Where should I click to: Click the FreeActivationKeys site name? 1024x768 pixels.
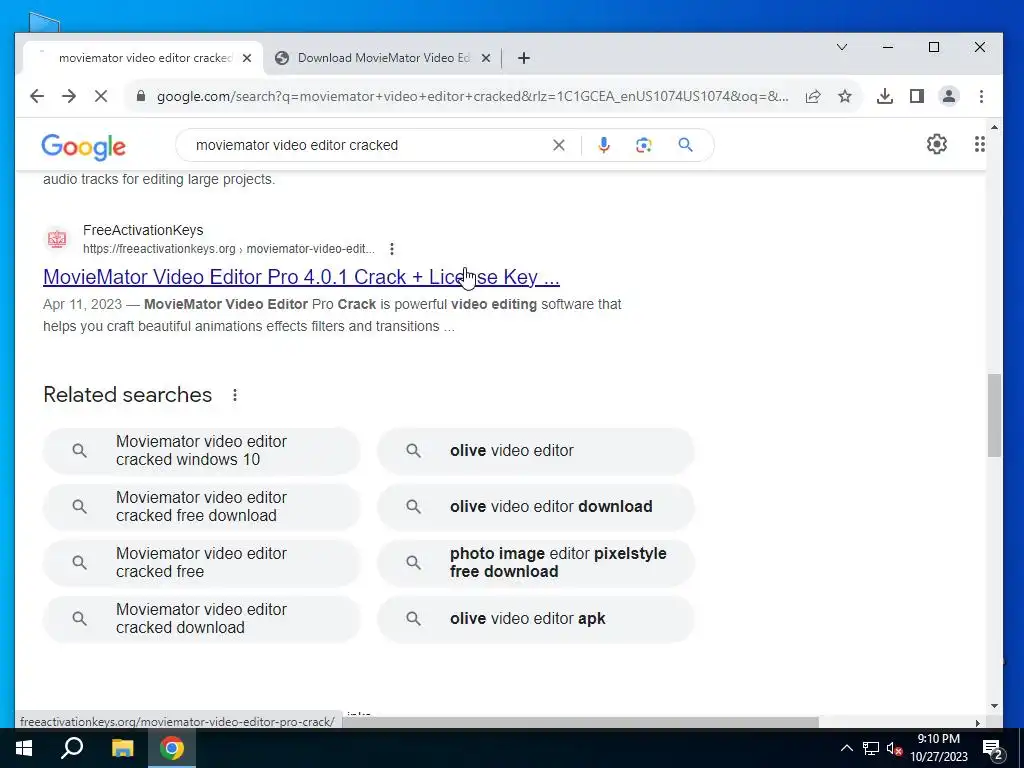click(143, 231)
